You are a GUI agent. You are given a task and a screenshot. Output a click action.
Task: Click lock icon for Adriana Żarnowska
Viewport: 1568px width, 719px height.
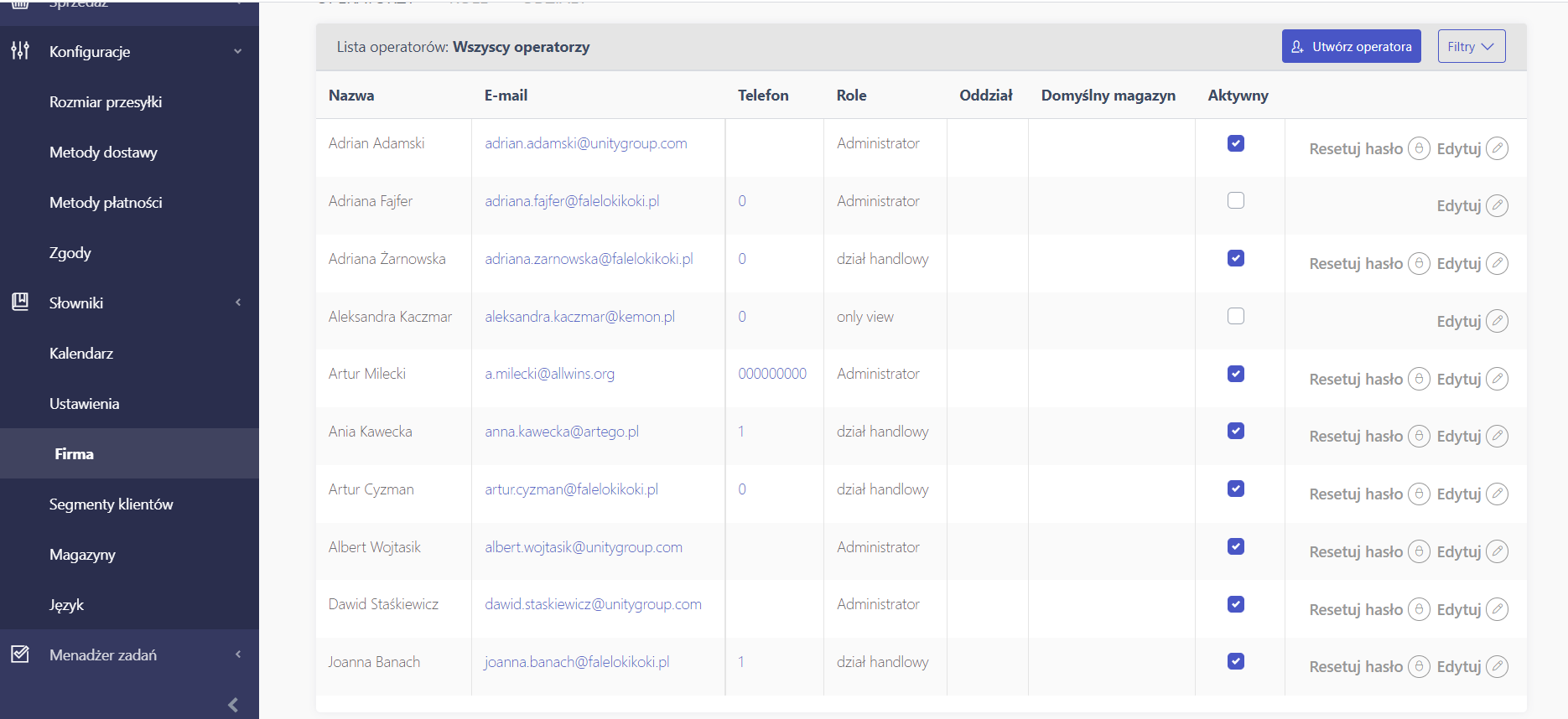click(1419, 263)
